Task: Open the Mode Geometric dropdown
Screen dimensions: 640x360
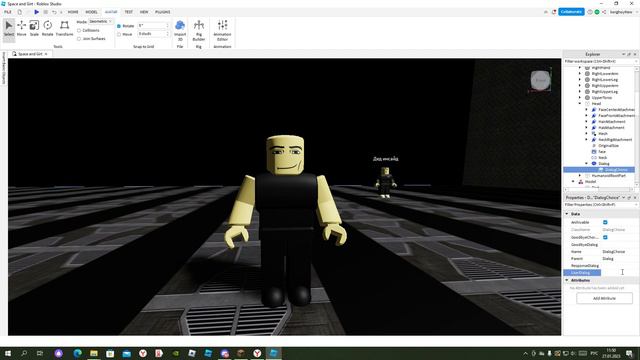Action: point(101,21)
